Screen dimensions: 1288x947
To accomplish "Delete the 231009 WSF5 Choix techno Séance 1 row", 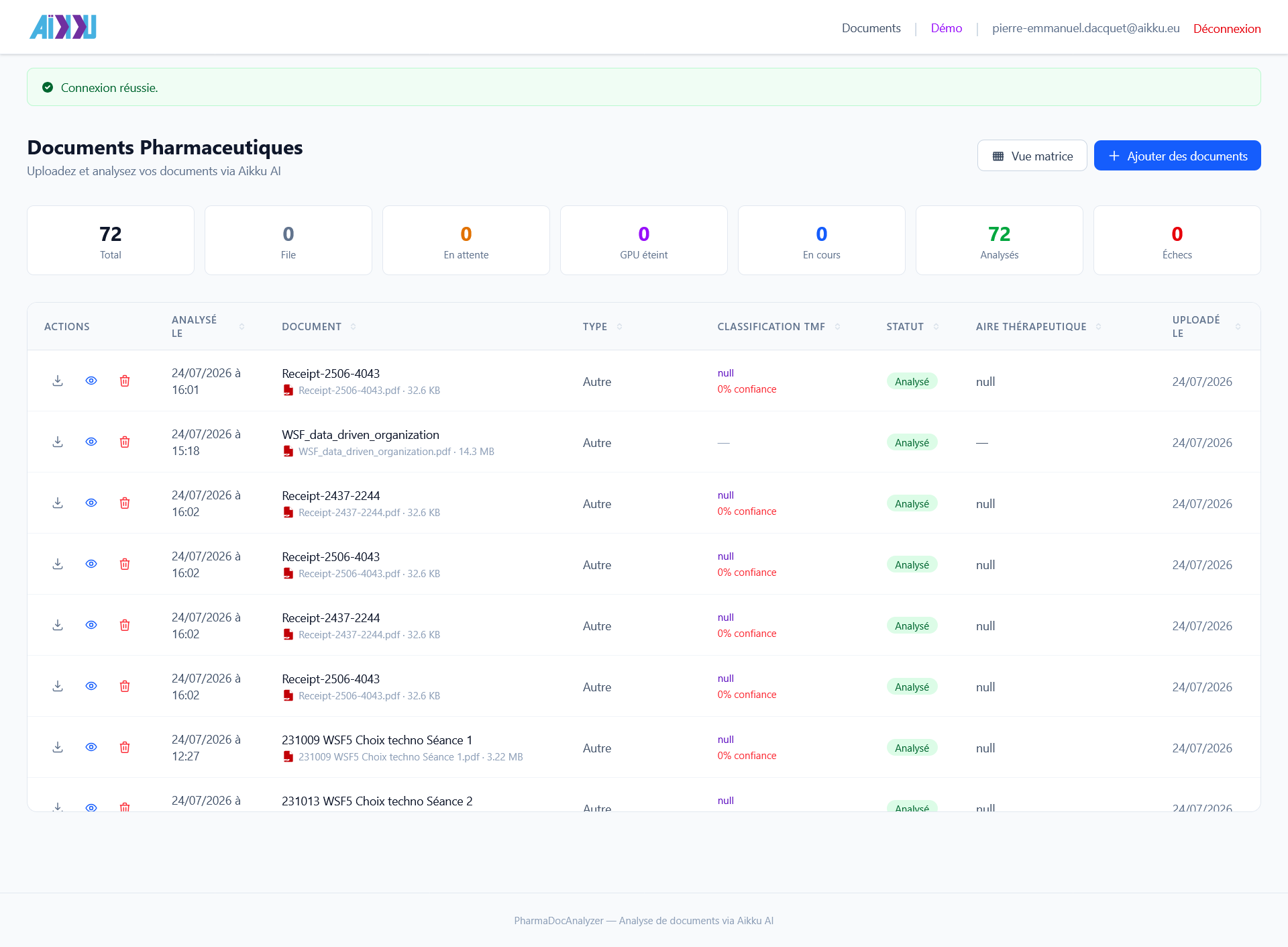I will pyautogui.click(x=125, y=747).
